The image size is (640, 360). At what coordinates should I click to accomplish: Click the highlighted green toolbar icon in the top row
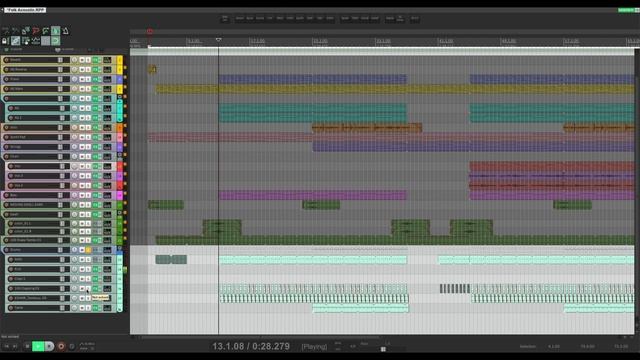(56, 31)
